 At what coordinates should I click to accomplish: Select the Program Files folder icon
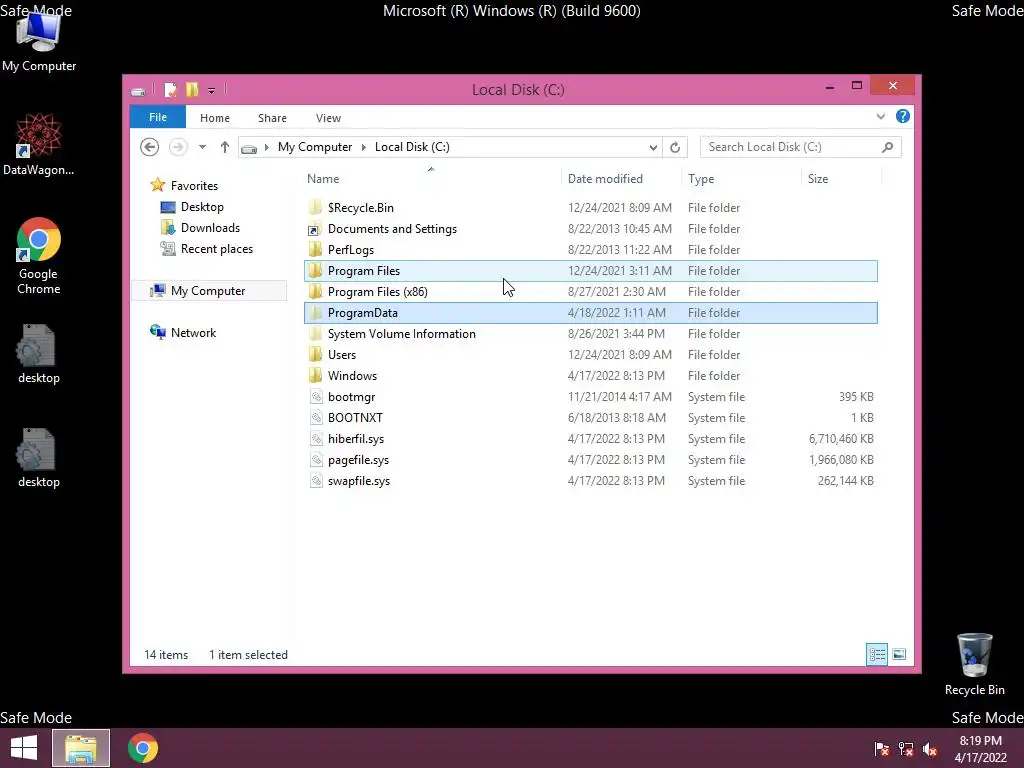tap(315, 270)
